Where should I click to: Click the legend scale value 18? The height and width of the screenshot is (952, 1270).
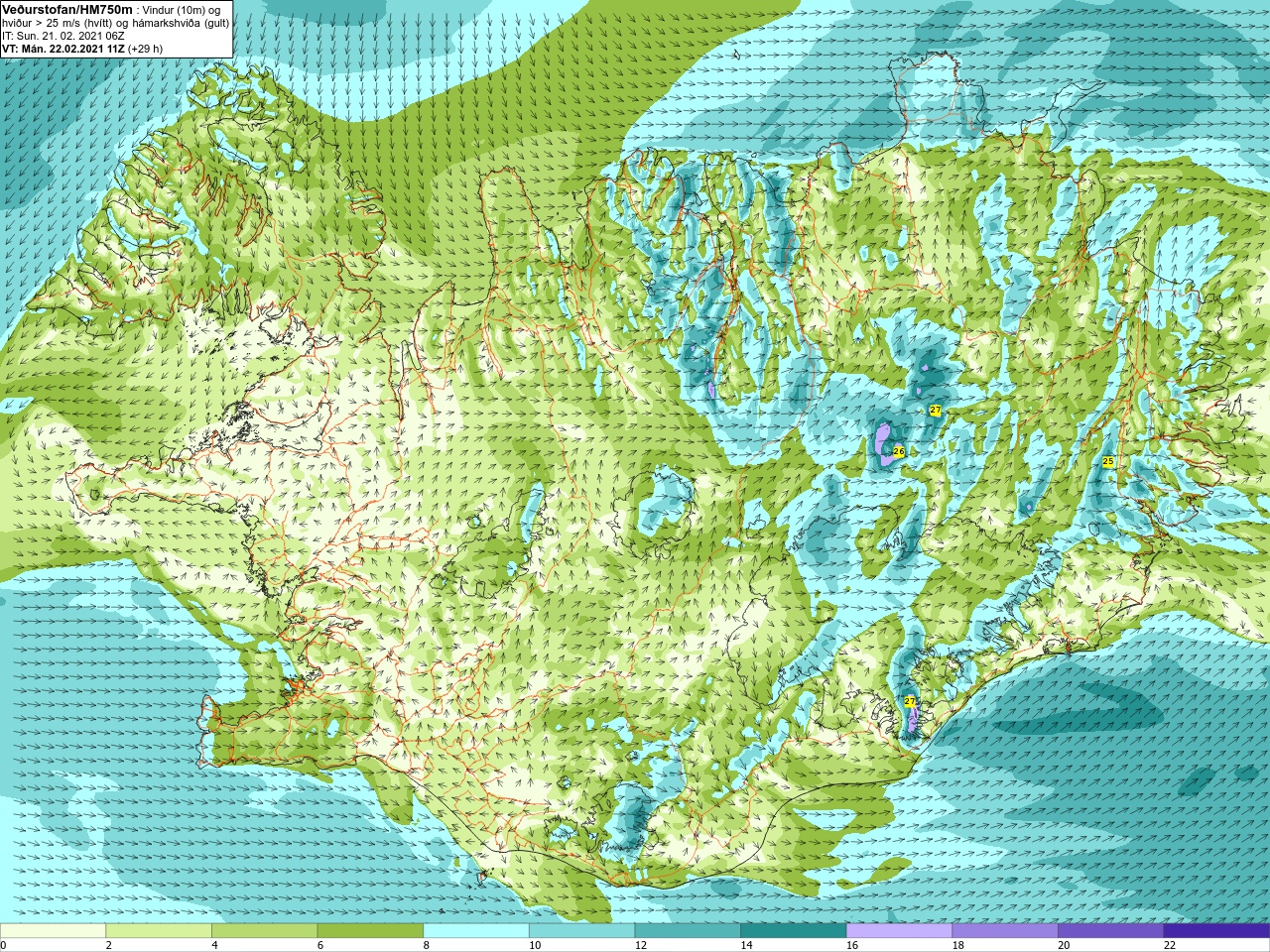point(958,946)
